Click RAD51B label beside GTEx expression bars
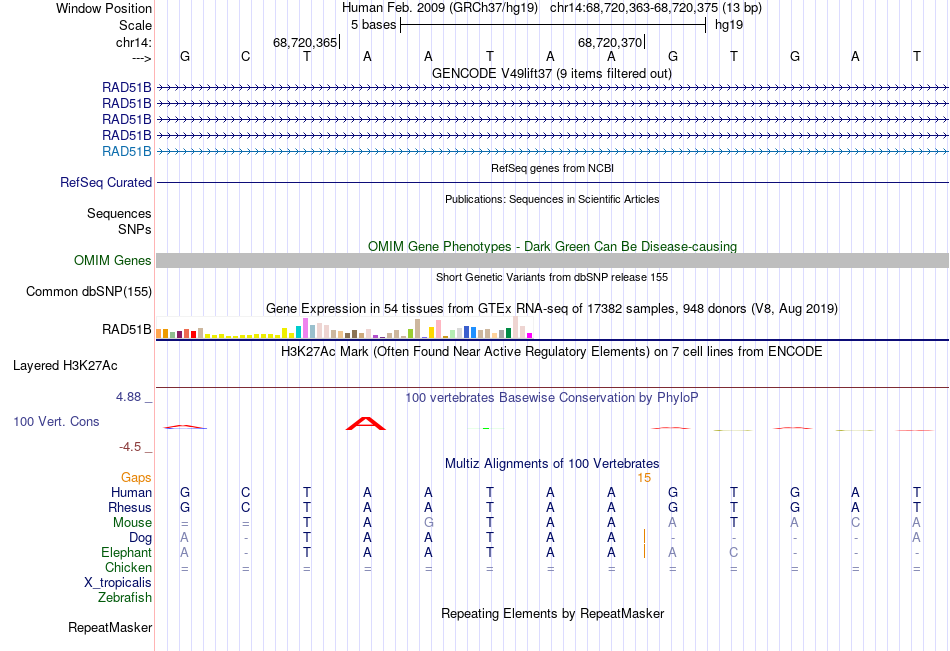 click(x=127, y=330)
